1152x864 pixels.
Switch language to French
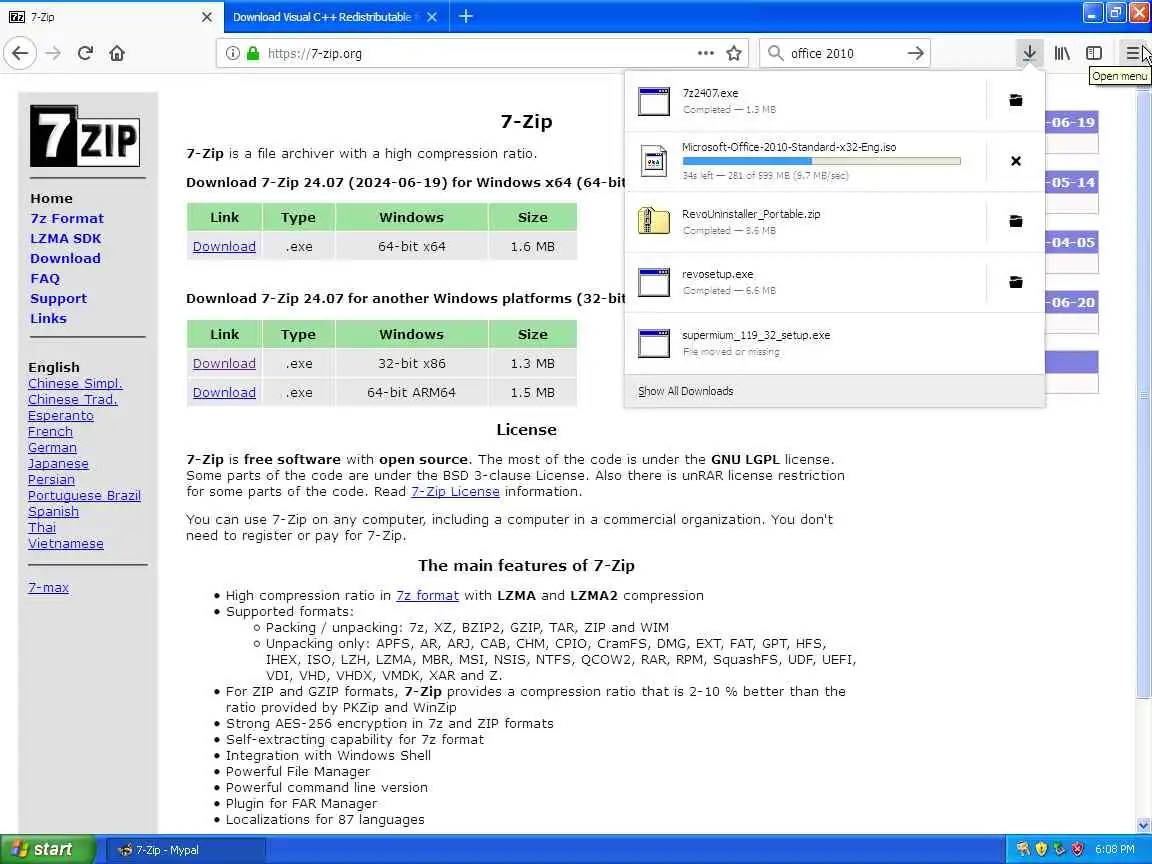point(50,432)
